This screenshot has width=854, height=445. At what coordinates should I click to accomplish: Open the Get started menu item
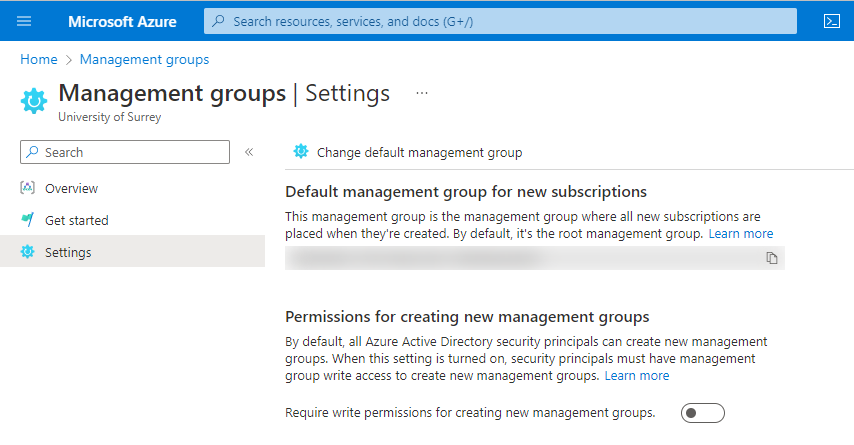[132, 221]
